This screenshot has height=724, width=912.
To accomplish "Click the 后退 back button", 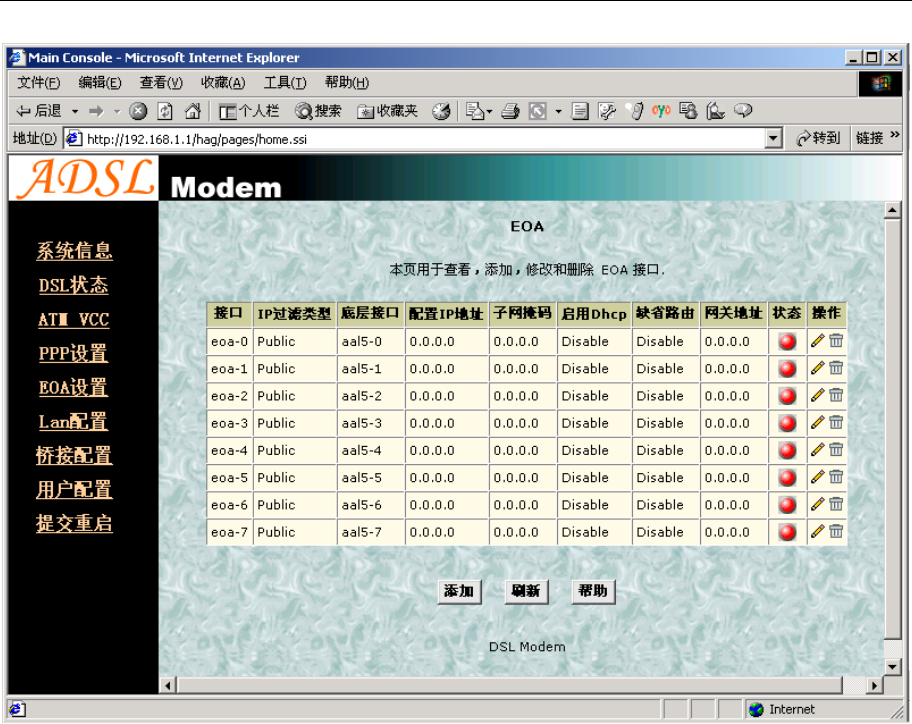I will pos(40,110).
